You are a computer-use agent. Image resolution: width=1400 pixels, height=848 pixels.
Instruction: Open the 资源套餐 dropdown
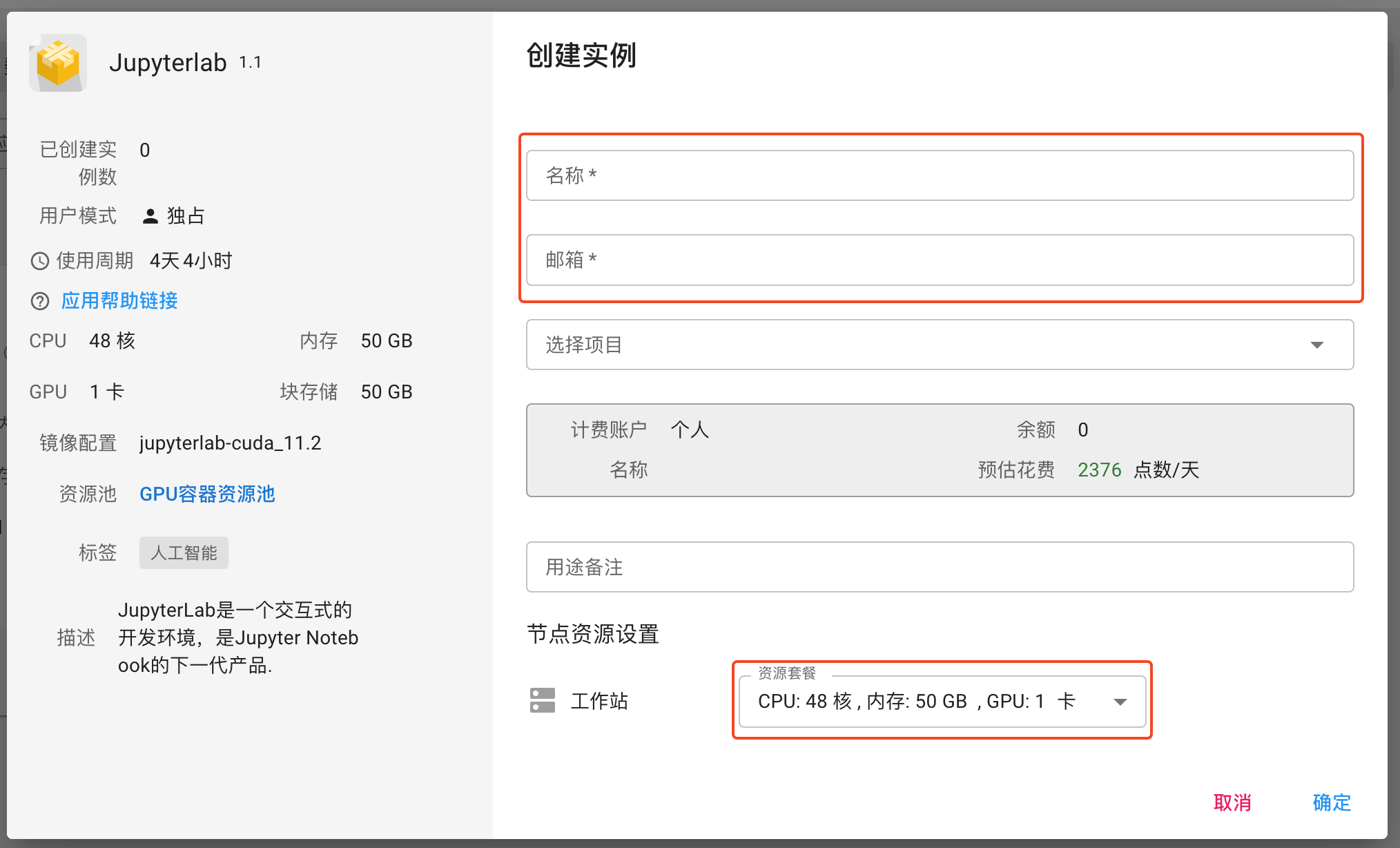(942, 701)
